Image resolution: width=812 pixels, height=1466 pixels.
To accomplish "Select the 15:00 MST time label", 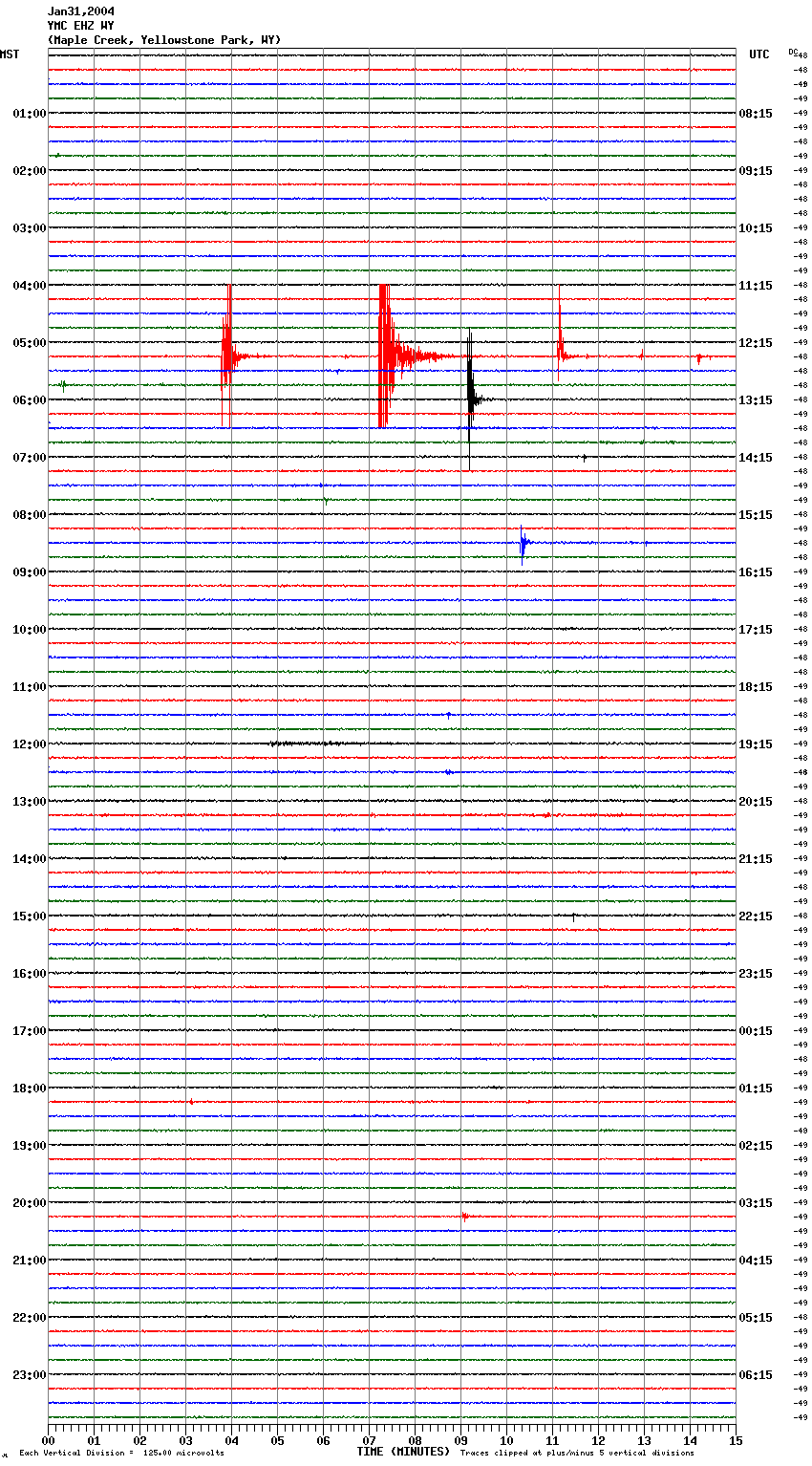I will [x=30, y=916].
